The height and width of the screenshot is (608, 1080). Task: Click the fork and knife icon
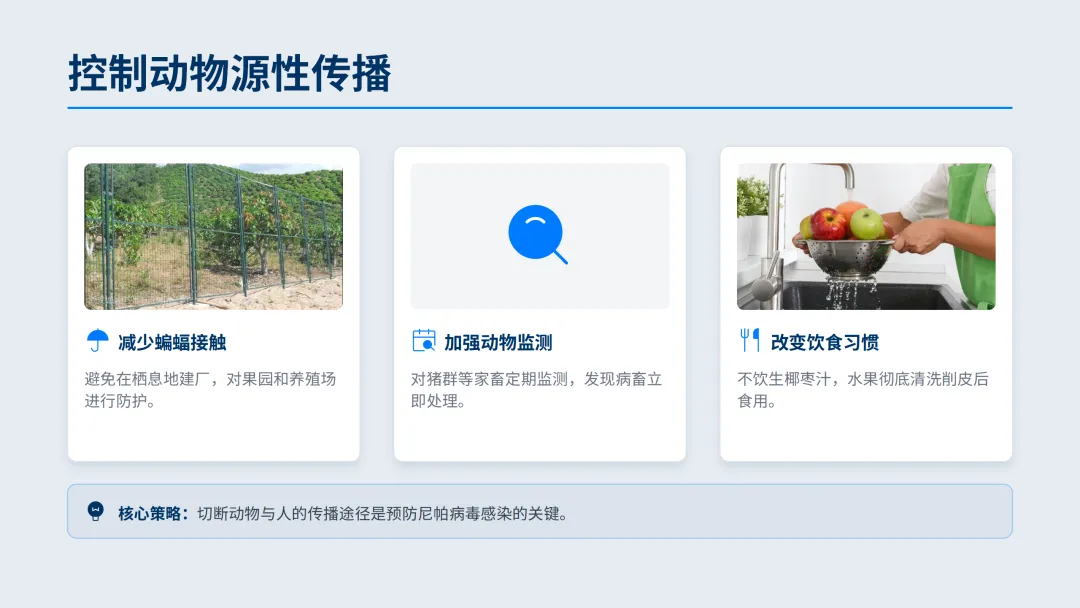click(x=750, y=341)
